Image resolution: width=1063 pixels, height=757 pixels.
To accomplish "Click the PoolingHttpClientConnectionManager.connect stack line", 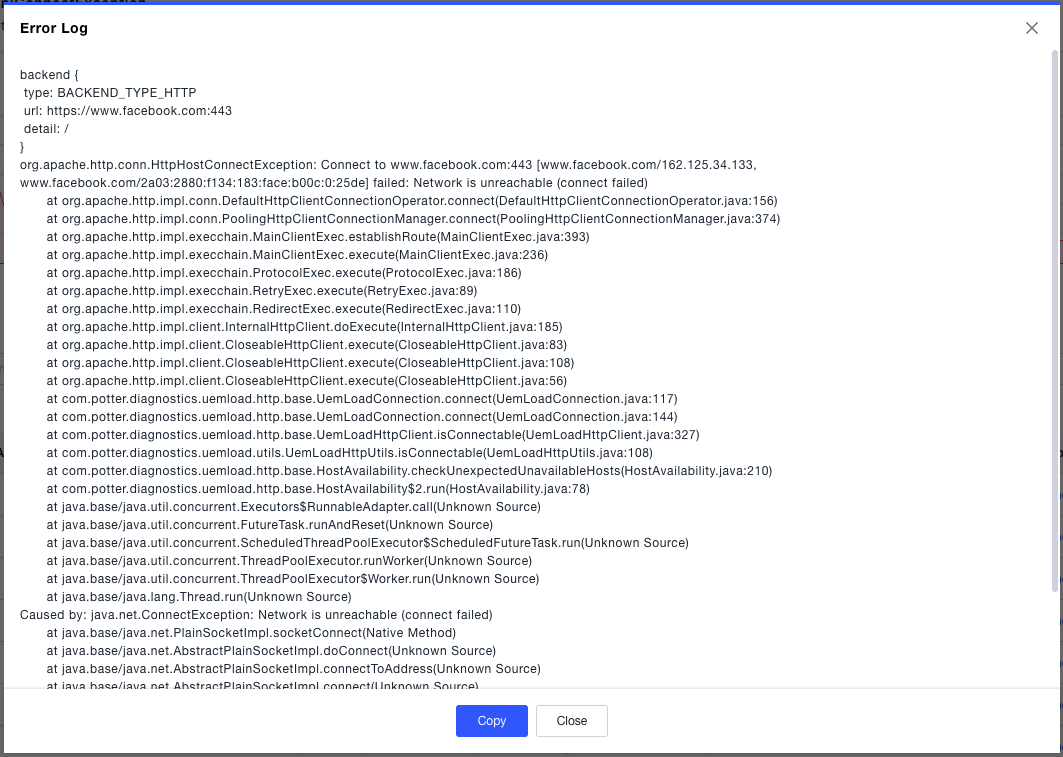I will pyautogui.click(x=413, y=219).
